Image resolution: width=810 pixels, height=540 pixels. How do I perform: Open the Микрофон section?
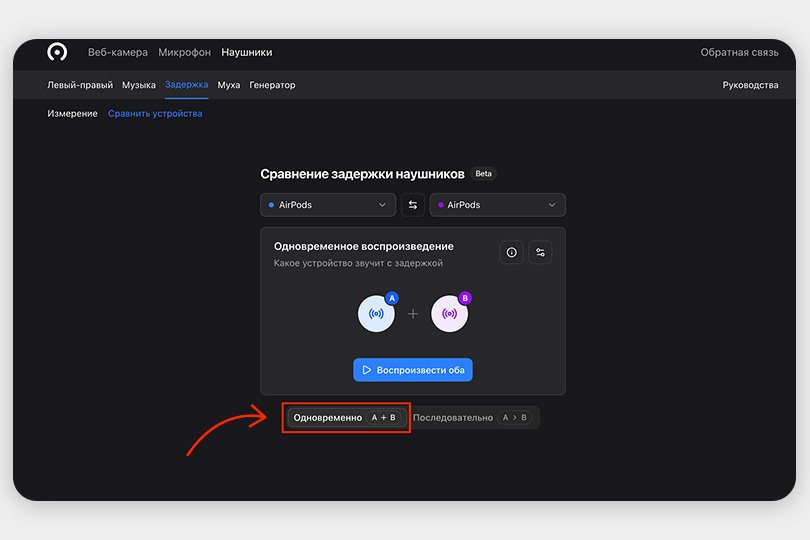(184, 52)
